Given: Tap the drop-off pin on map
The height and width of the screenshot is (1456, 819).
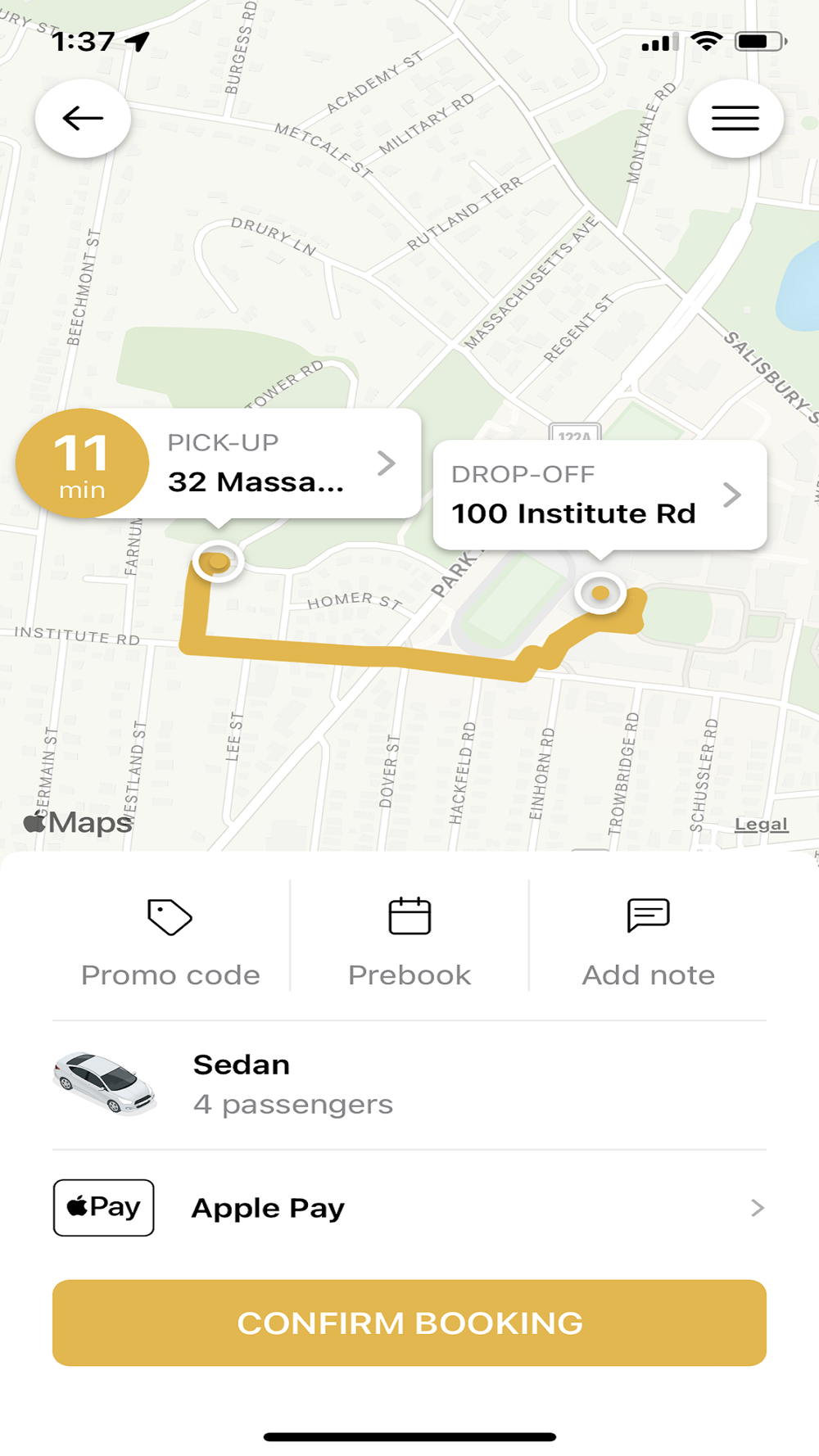Looking at the screenshot, I should 600,593.
